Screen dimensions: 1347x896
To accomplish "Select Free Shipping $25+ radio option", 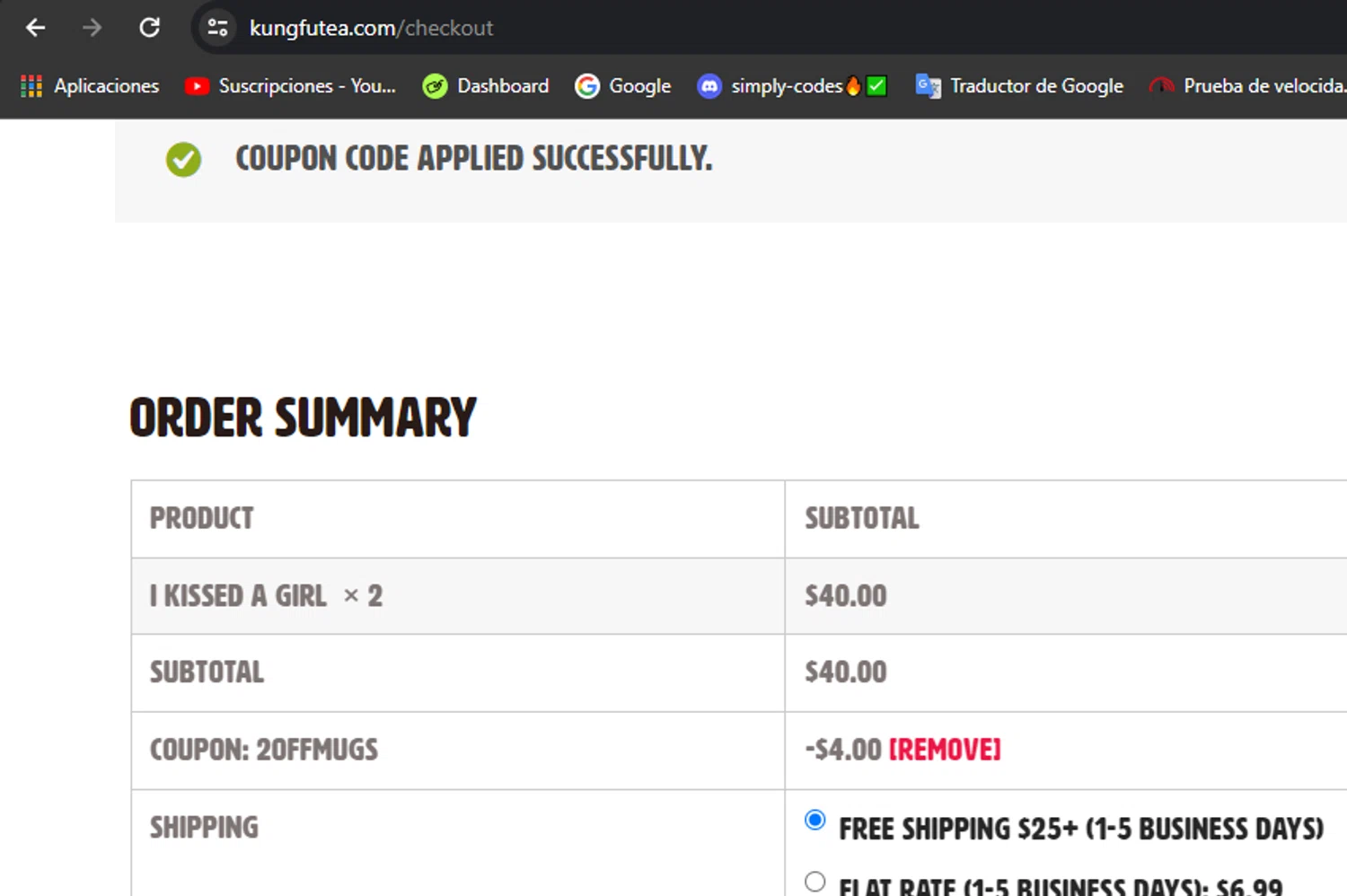I will click(x=815, y=821).
